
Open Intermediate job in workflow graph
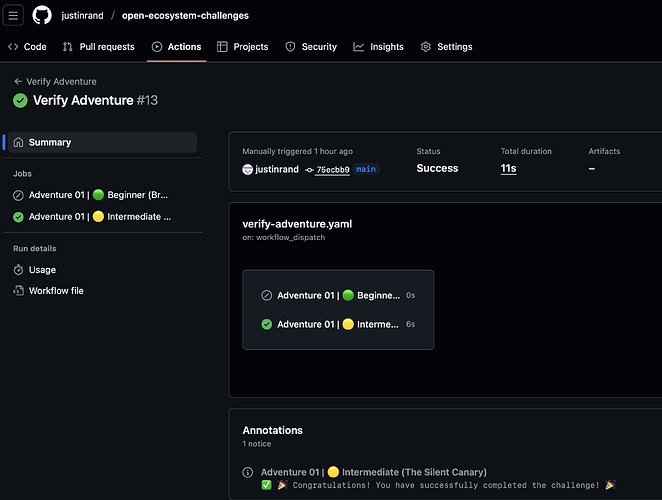click(338, 324)
